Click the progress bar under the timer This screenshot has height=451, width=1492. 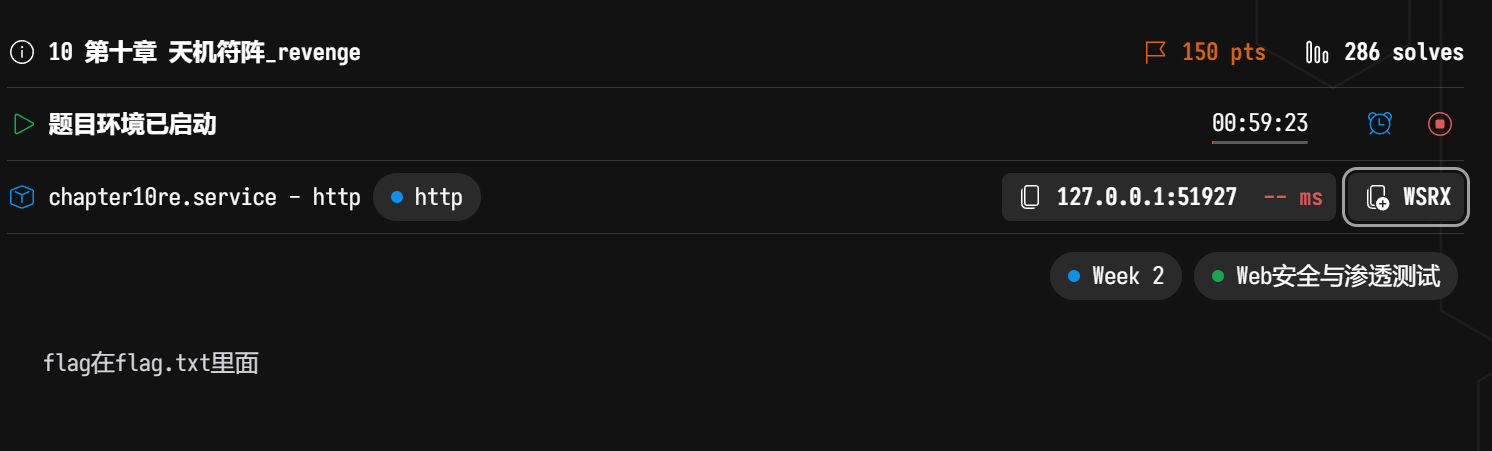(1260, 142)
